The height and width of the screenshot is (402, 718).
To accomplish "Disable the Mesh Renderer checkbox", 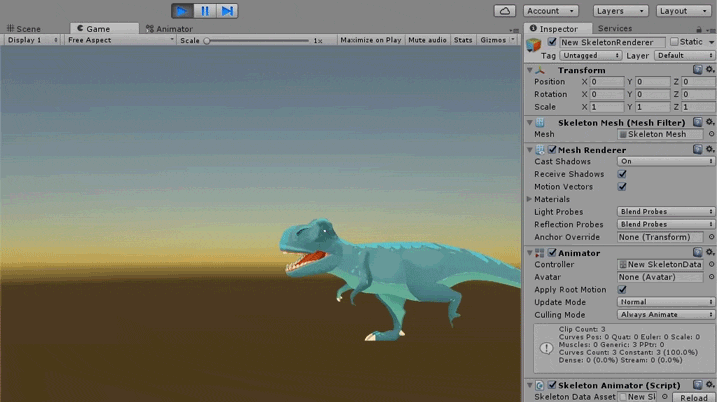I will 552,150.
